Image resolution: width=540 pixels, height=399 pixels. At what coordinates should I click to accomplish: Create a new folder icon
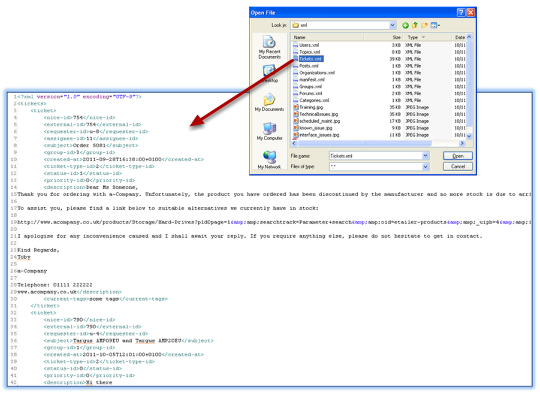click(424, 25)
